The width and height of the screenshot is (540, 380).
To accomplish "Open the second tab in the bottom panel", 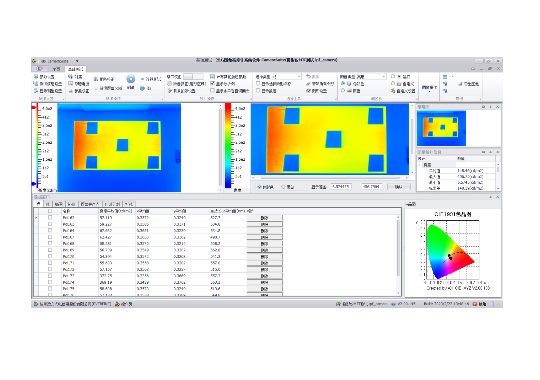I will click(48, 204).
